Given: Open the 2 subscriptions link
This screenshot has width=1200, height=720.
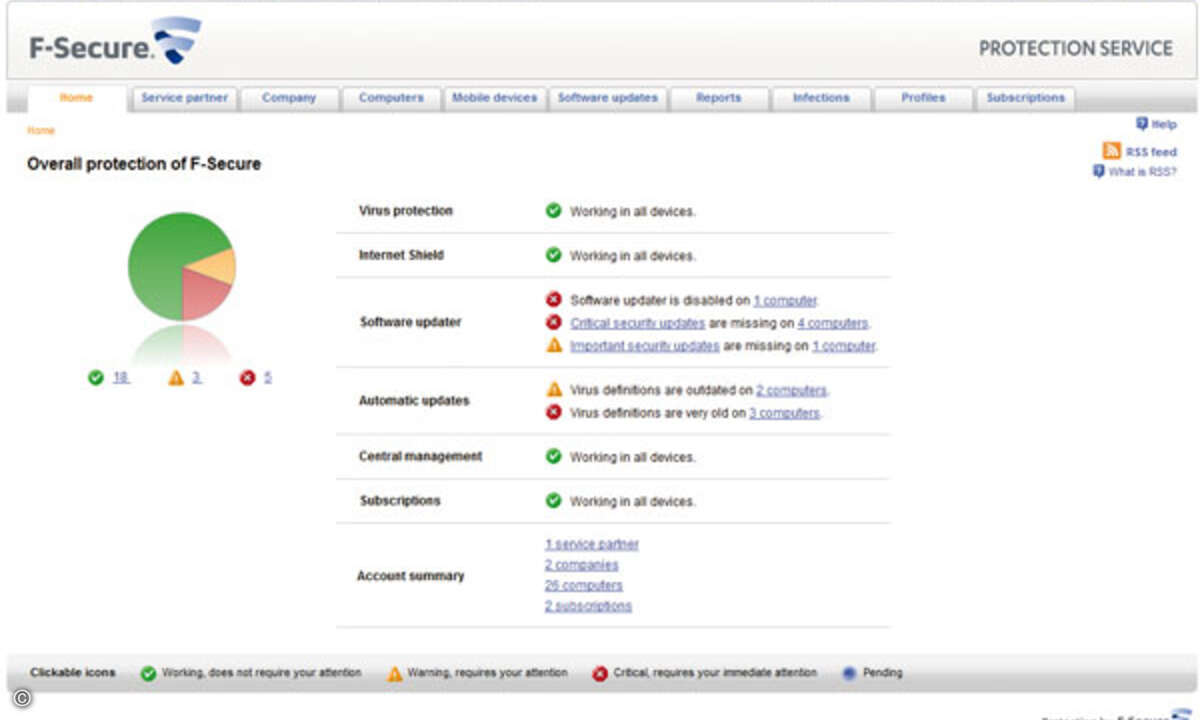Looking at the screenshot, I should pos(588,606).
